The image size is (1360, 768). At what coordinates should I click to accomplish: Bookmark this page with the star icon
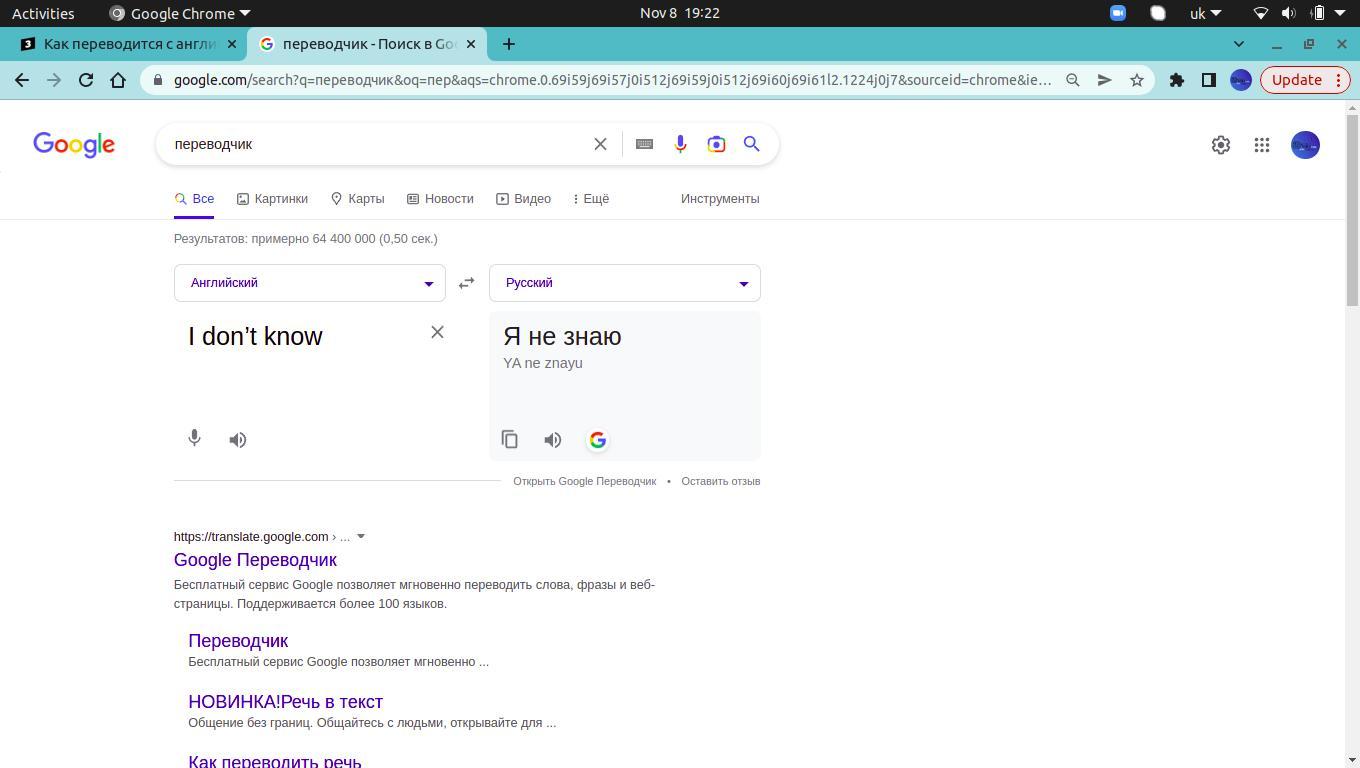pos(1137,80)
